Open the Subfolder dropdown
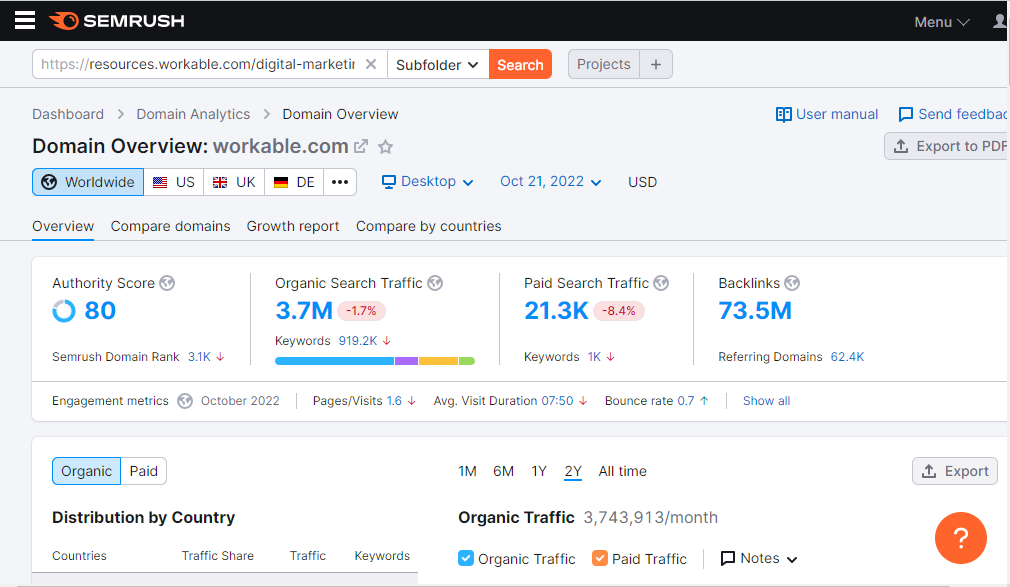Viewport: 1010px width, 587px height. [438, 65]
